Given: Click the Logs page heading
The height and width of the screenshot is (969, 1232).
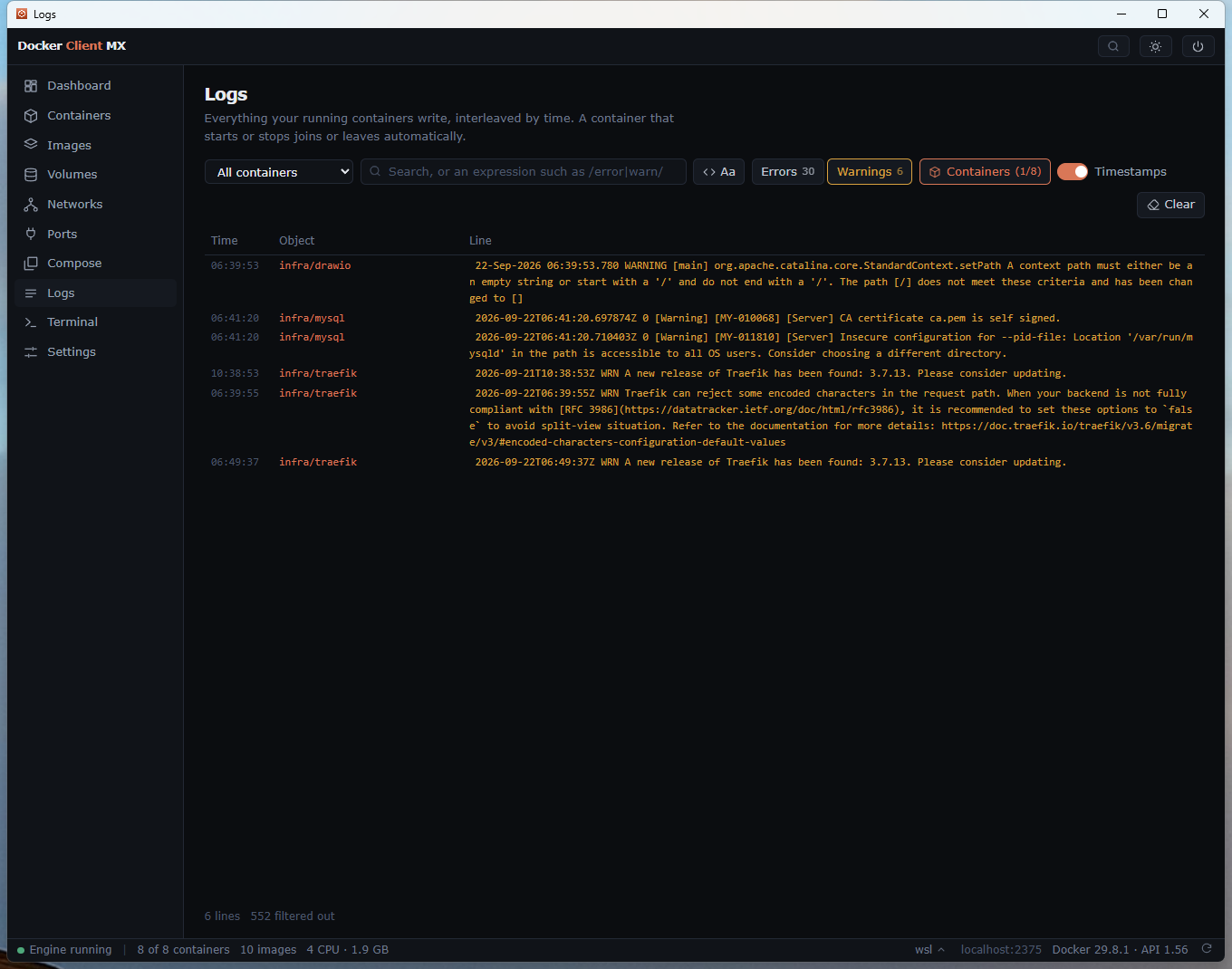Looking at the screenshot, I should click(x=226, y=94).
